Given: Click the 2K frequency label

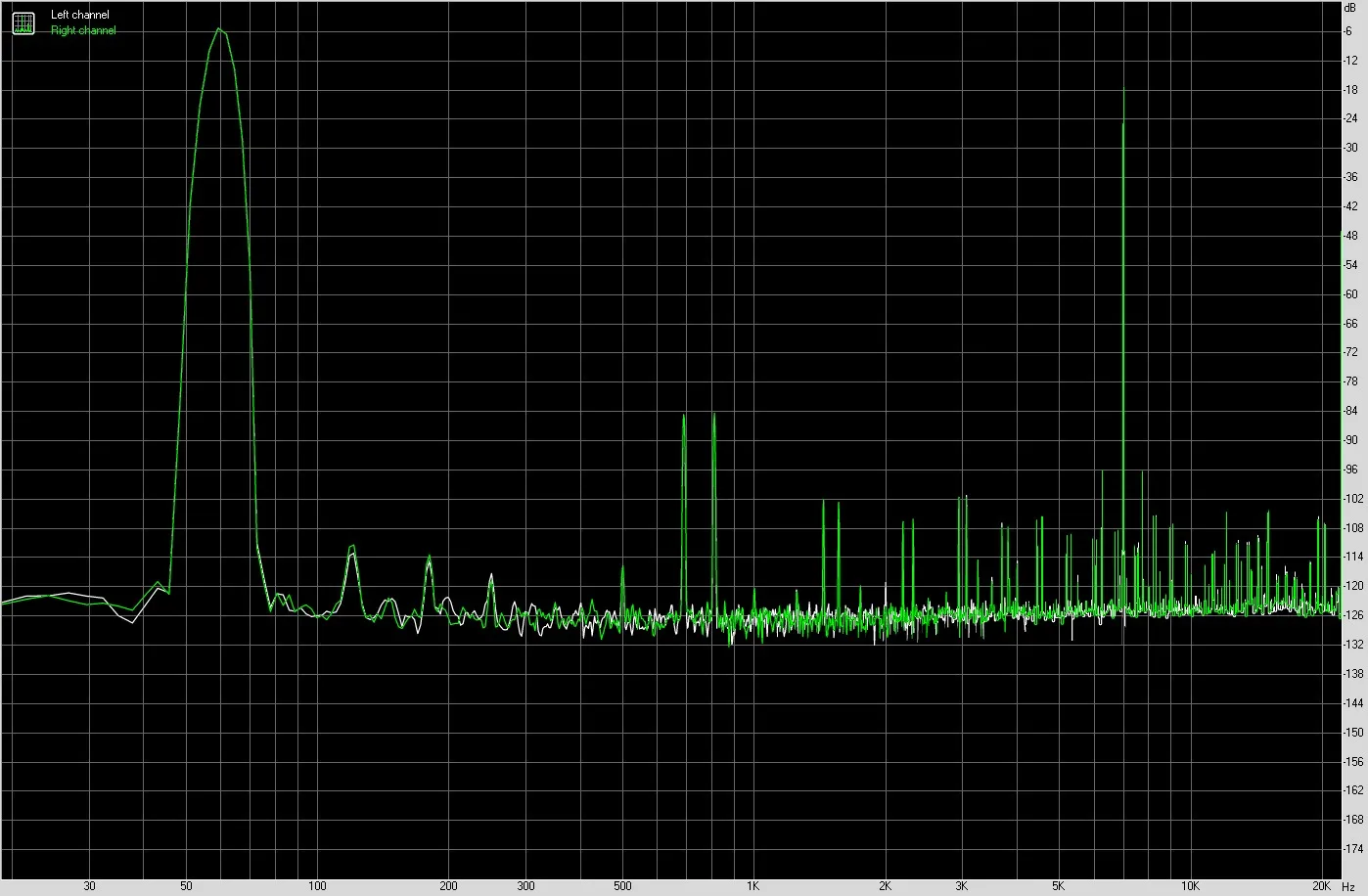Looking at the screenshot, I should pos(885,886).
